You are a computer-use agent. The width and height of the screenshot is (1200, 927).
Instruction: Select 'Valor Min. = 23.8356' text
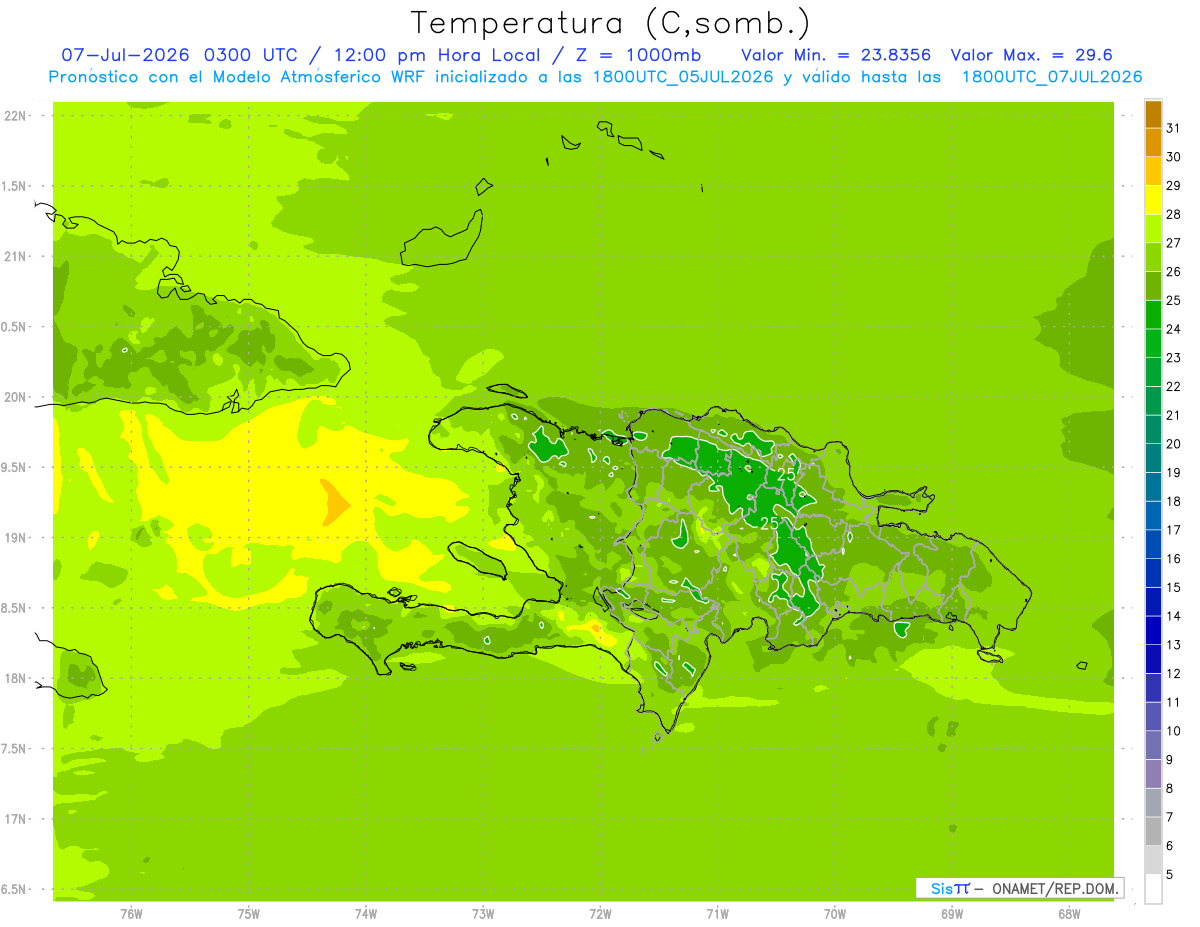click(836, 55)
